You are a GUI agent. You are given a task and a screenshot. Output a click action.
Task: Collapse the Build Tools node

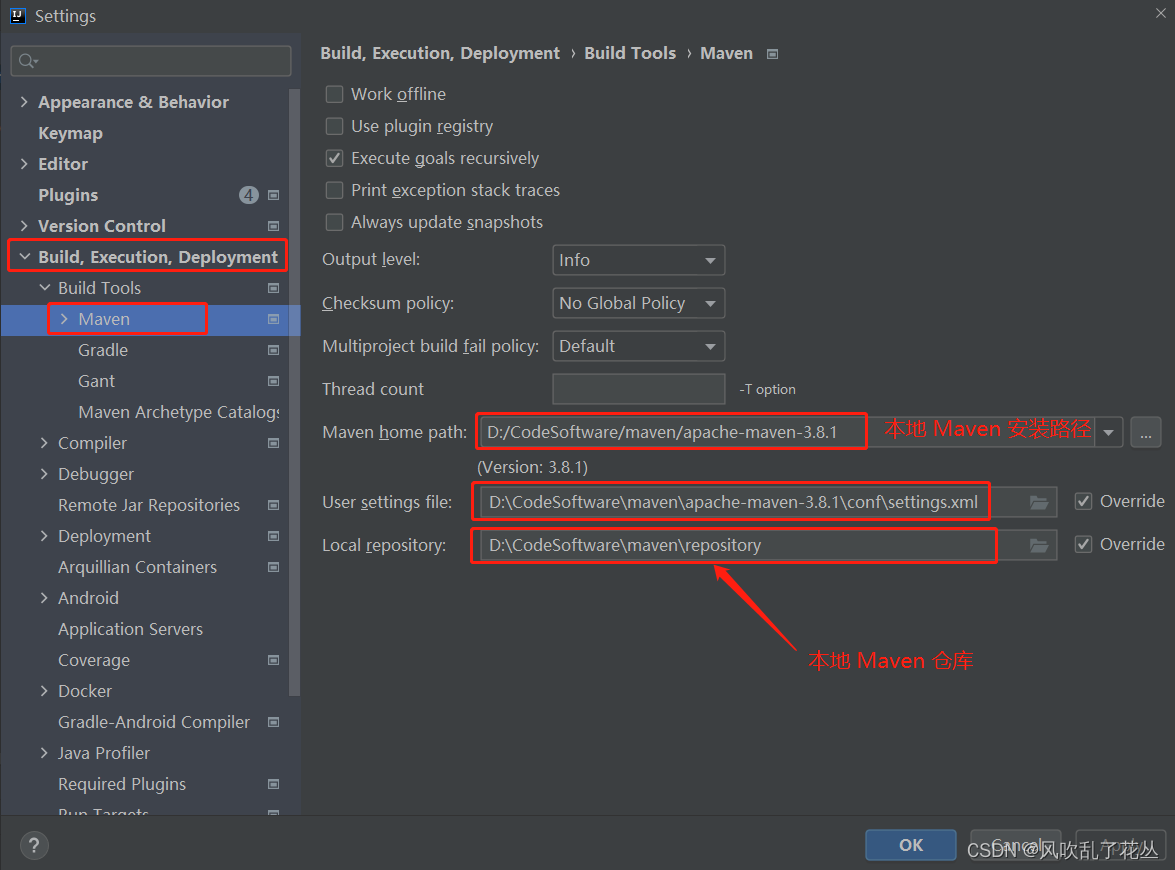click(x=45, y=289)
